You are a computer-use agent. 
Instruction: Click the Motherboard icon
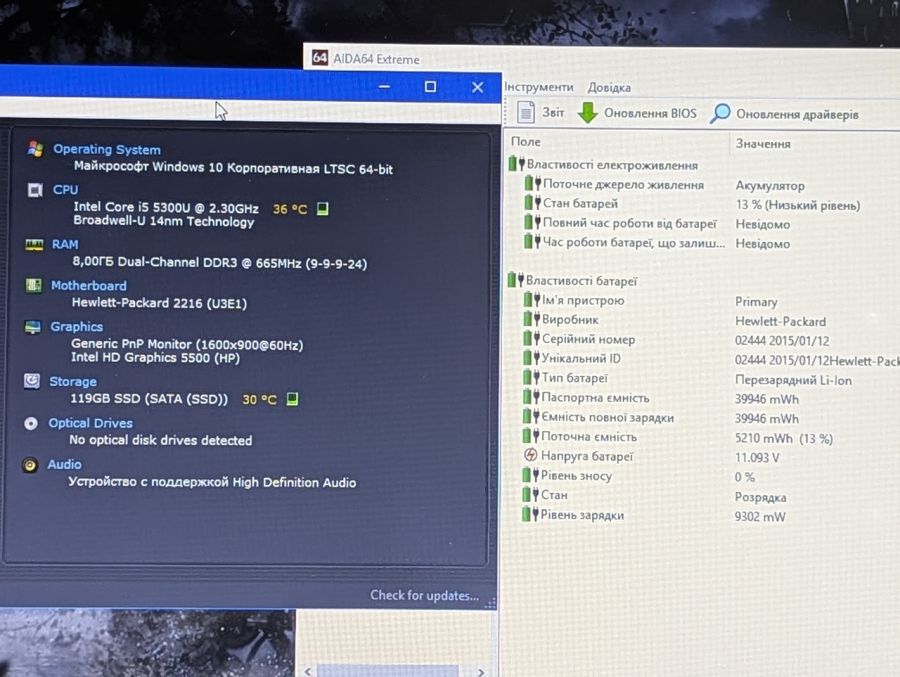coord(33,285)
